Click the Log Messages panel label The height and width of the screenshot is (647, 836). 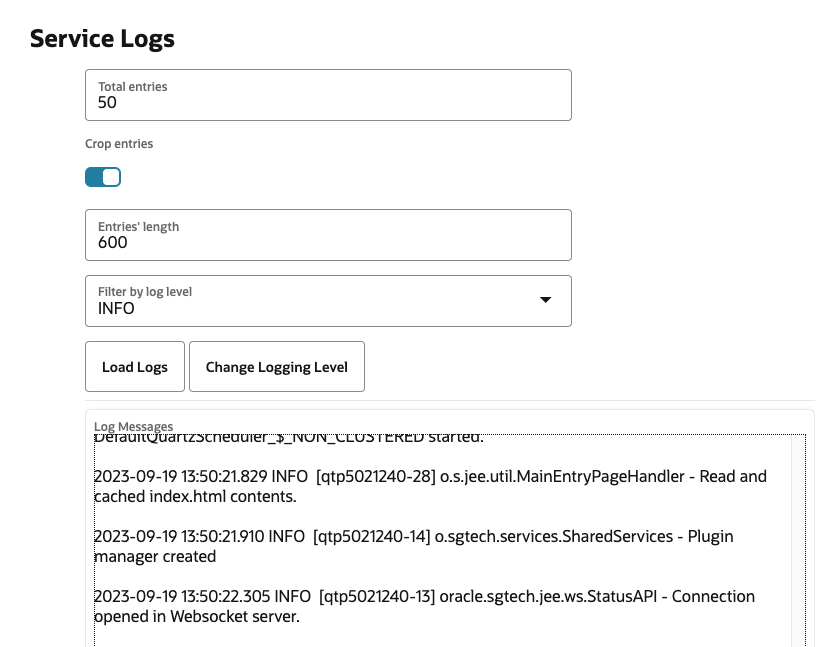[133, 427]
